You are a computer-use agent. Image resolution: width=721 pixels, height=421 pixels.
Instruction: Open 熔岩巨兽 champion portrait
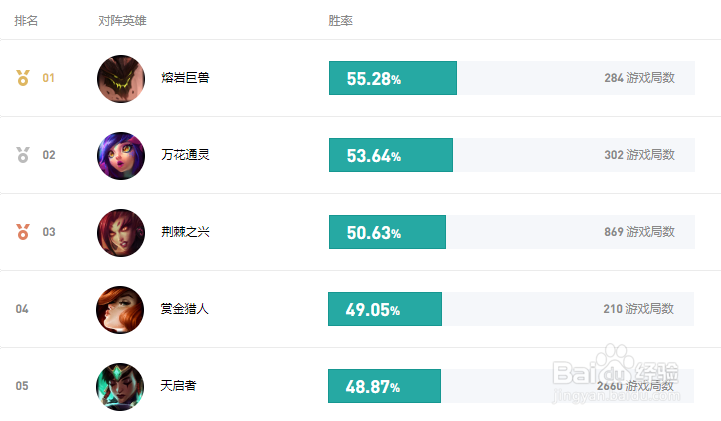point(121,79)
